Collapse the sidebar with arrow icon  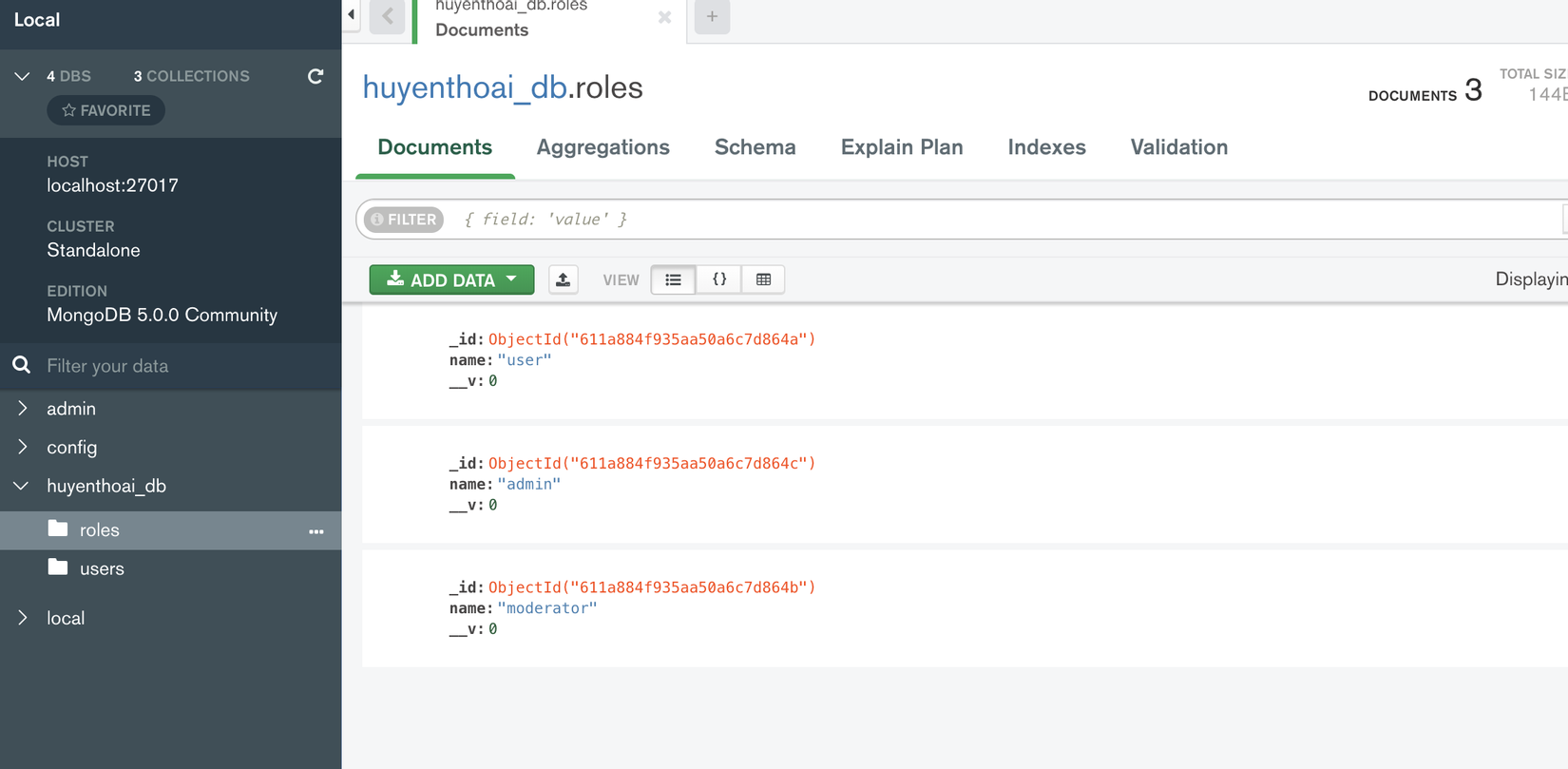click(352, 14)
